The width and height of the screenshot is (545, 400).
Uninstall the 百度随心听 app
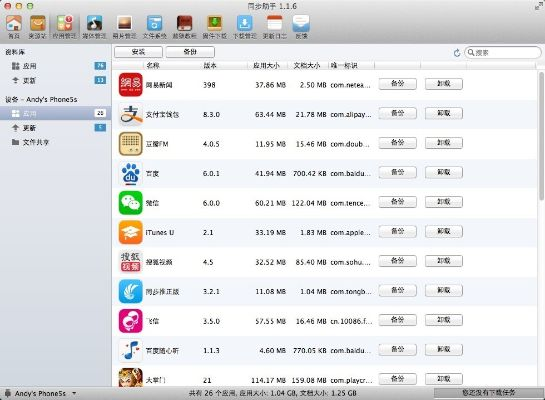444,350
